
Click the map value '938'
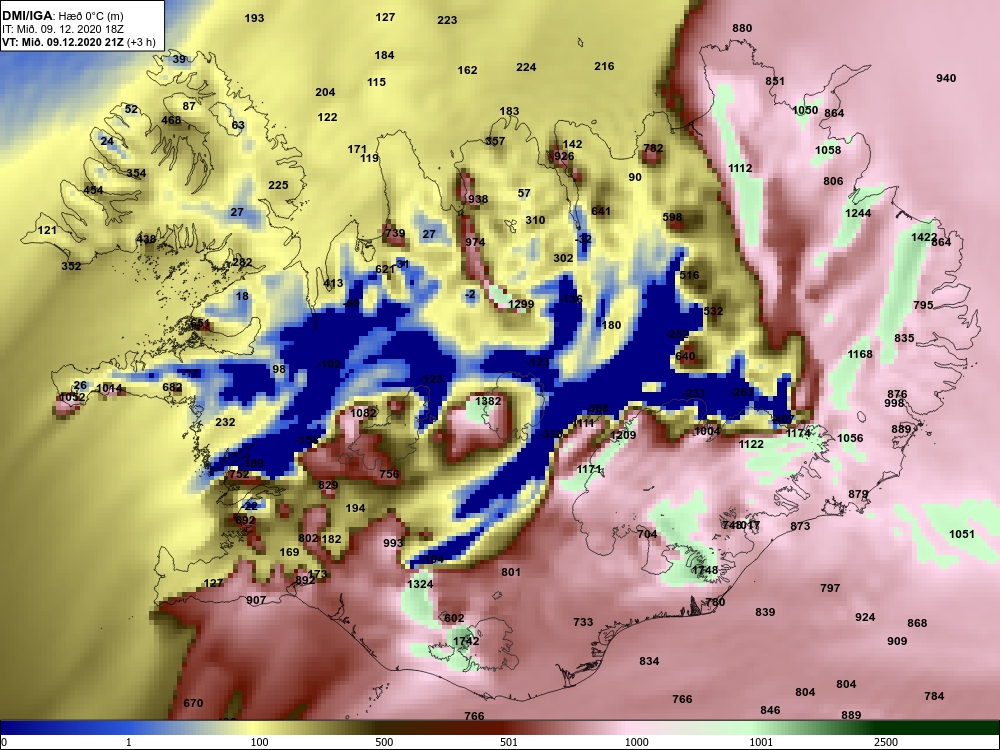478,199
